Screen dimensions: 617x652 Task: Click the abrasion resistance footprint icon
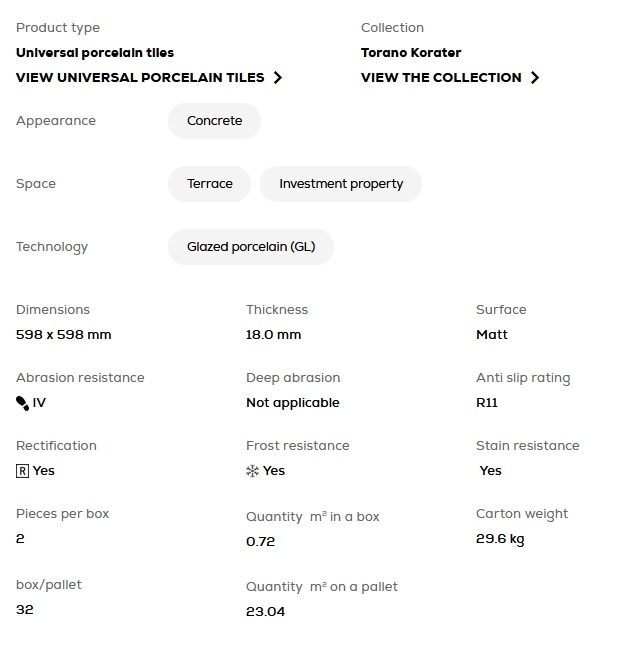point(22,403)
